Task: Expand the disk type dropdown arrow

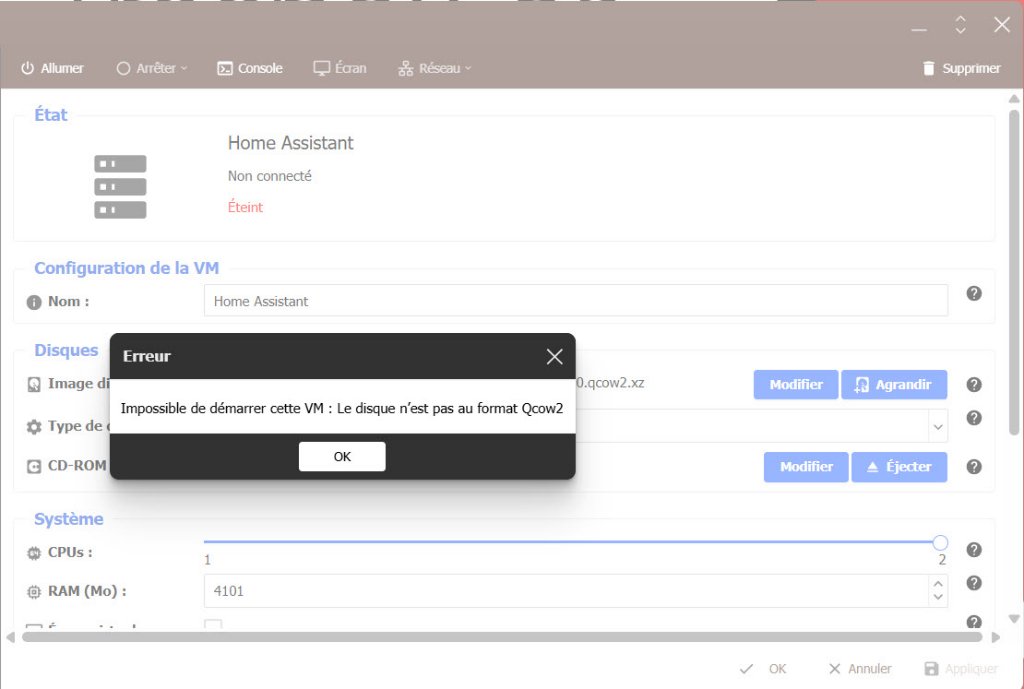Action: tap(938, 427)
